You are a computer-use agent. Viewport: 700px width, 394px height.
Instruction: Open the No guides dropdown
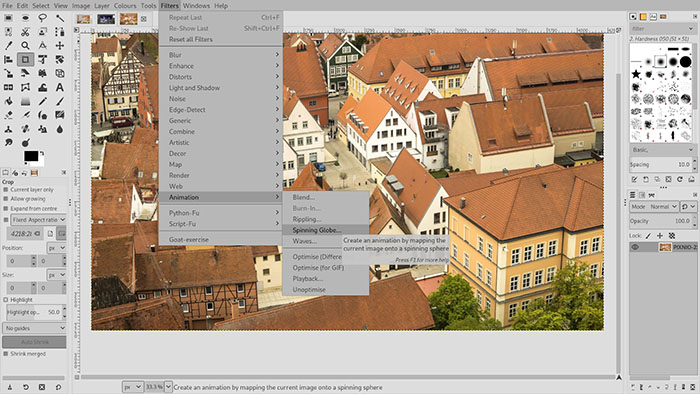coord(34,328)
